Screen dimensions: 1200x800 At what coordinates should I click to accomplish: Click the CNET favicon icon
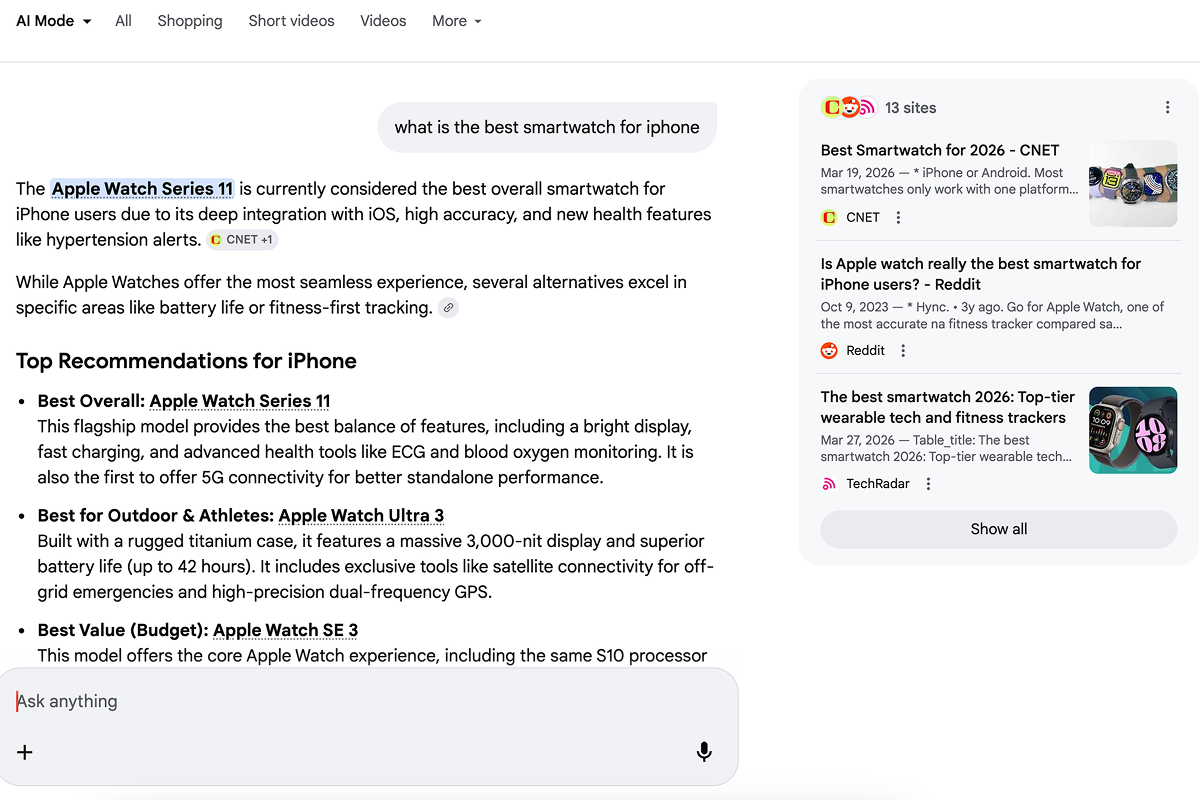[829, 217]
